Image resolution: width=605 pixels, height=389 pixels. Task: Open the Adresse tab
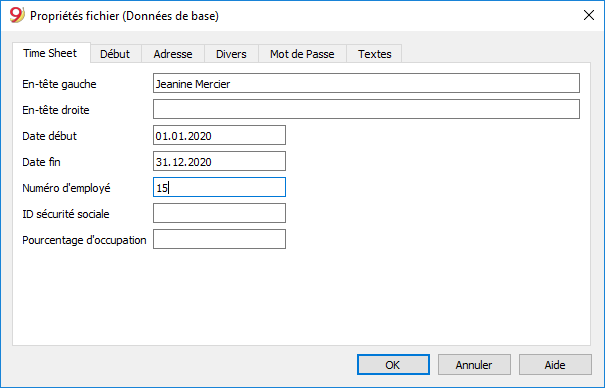click(173, 54)
